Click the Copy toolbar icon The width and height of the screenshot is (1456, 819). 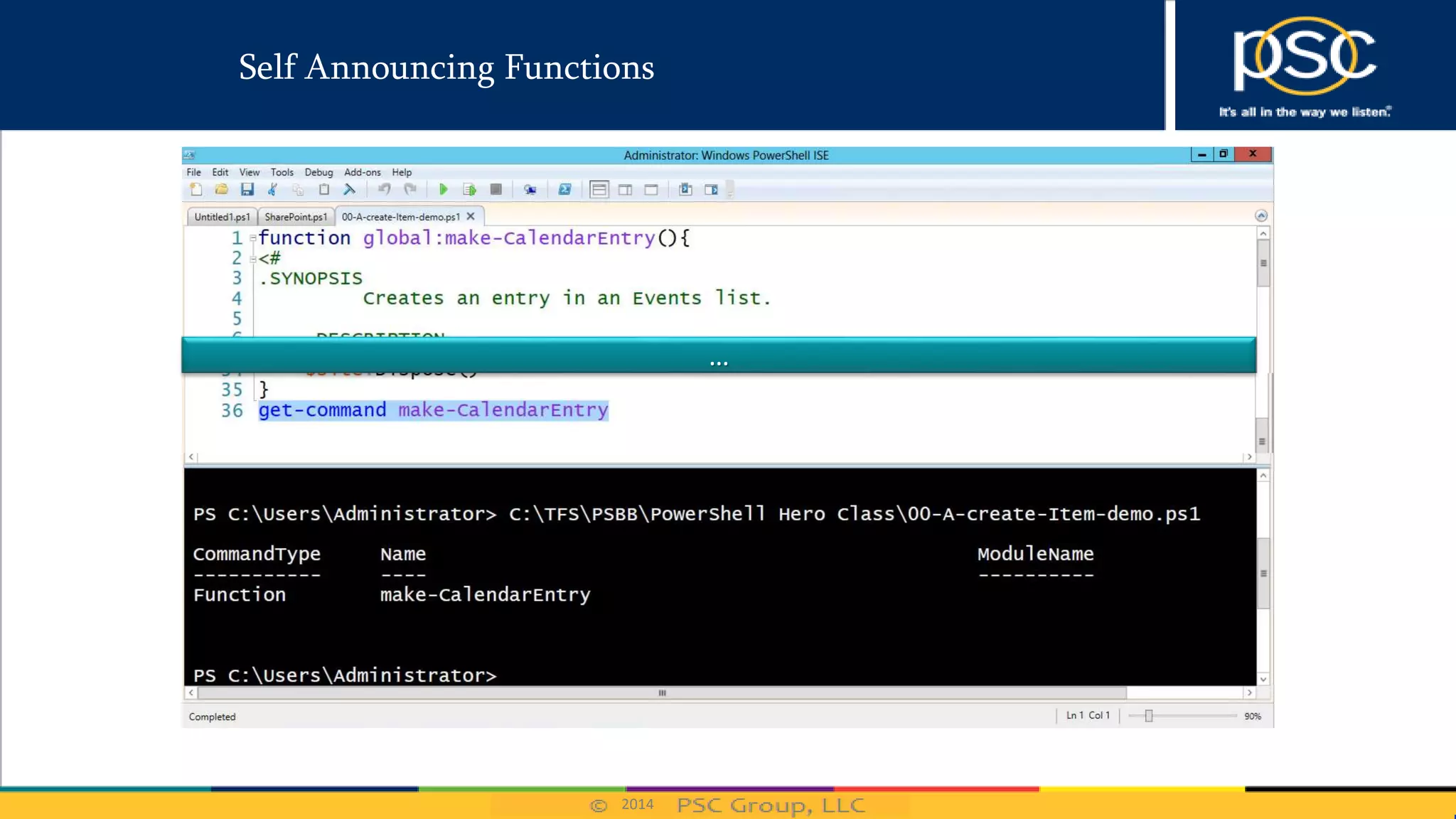click(298, 189)
